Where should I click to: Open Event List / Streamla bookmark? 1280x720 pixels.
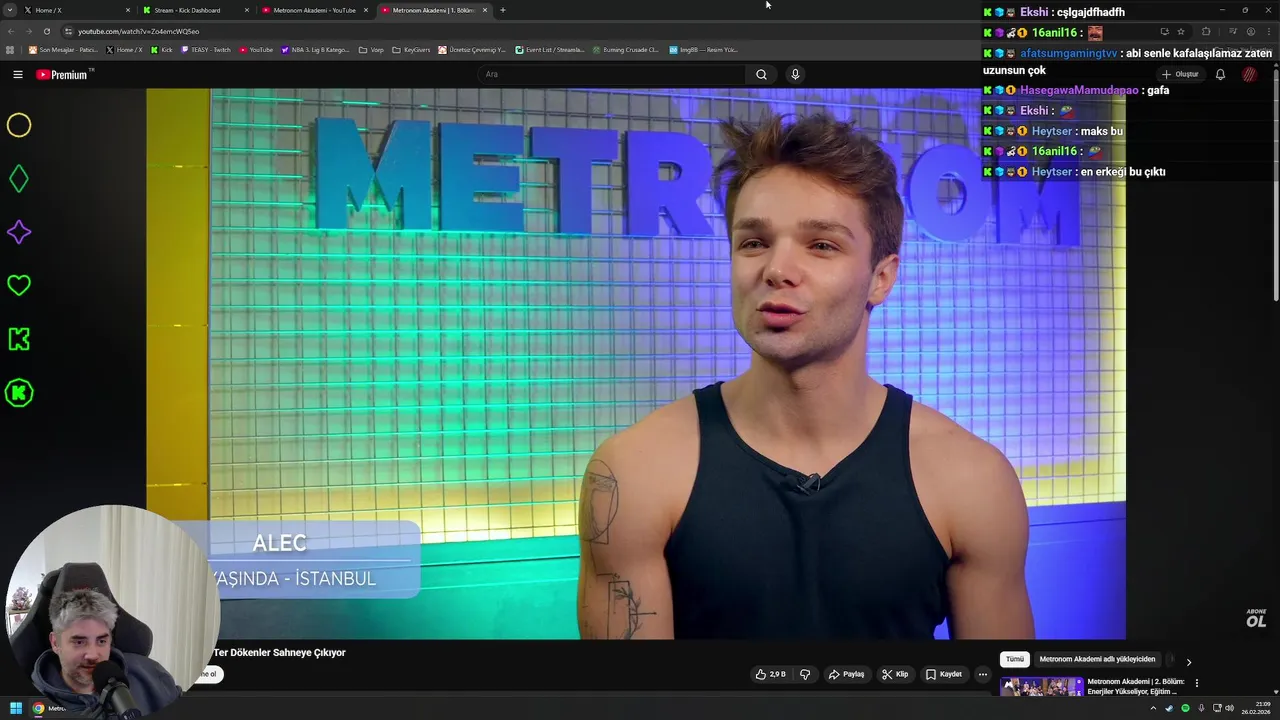(x=550, y=49)
